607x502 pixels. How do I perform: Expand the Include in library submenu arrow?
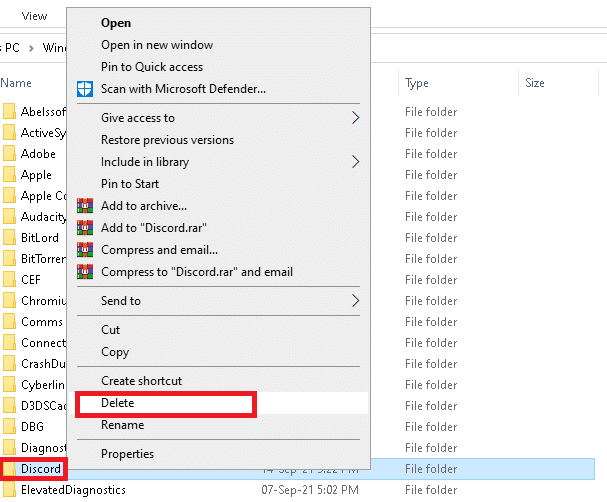[x=355, y=162]
